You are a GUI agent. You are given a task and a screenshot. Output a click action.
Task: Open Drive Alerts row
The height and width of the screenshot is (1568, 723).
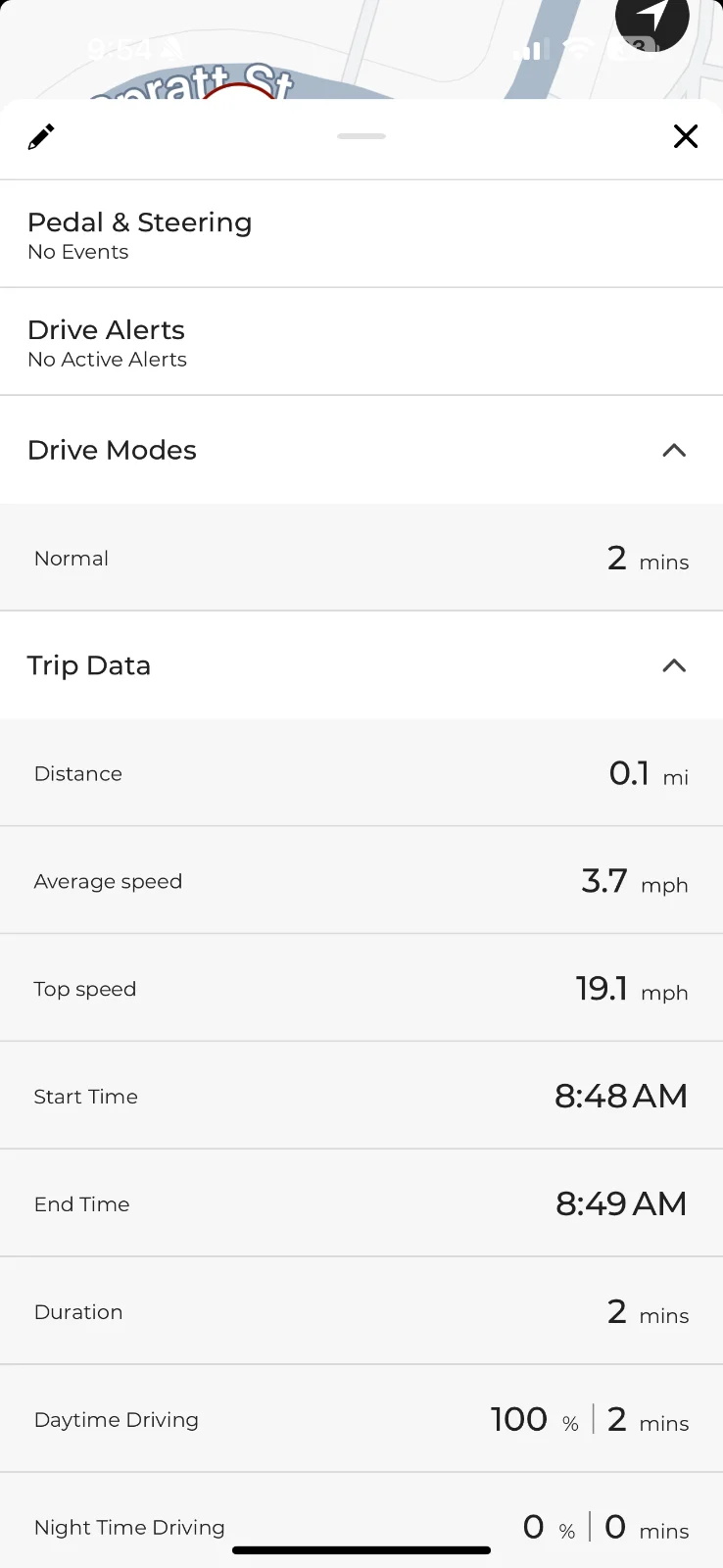361,342
